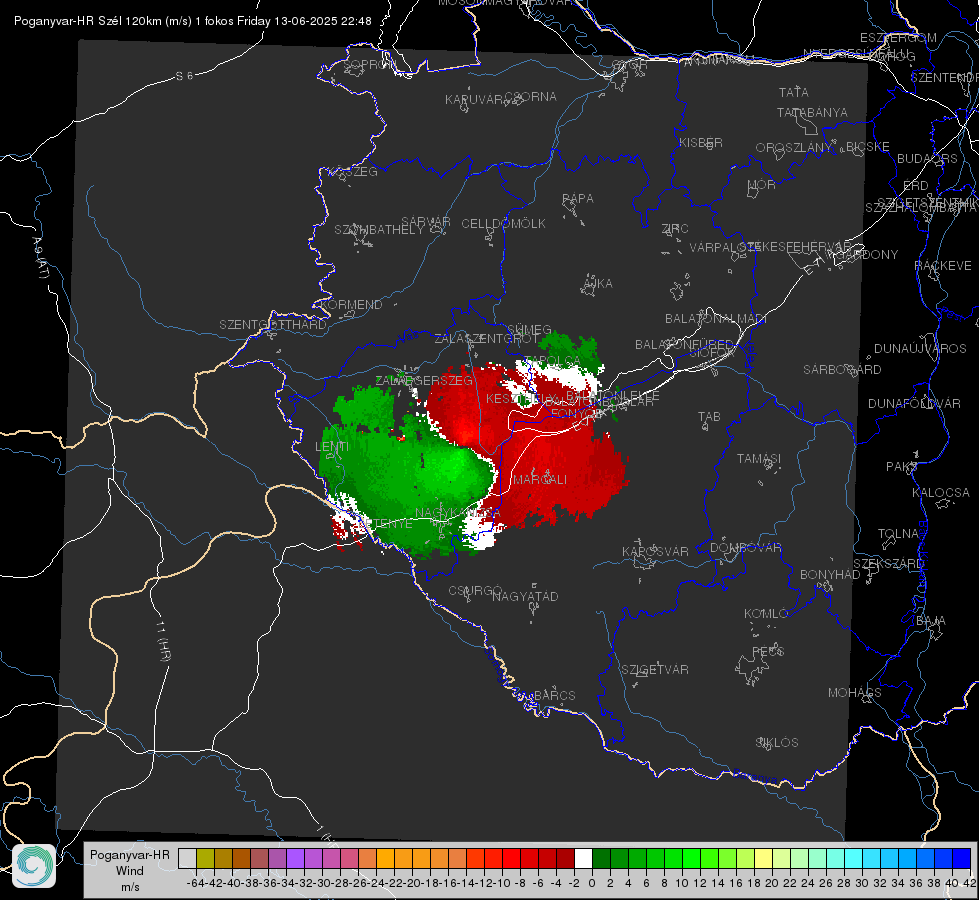The image size is (979, 900).
Task: Click the KOMLO city label
Action: (765, 614)
